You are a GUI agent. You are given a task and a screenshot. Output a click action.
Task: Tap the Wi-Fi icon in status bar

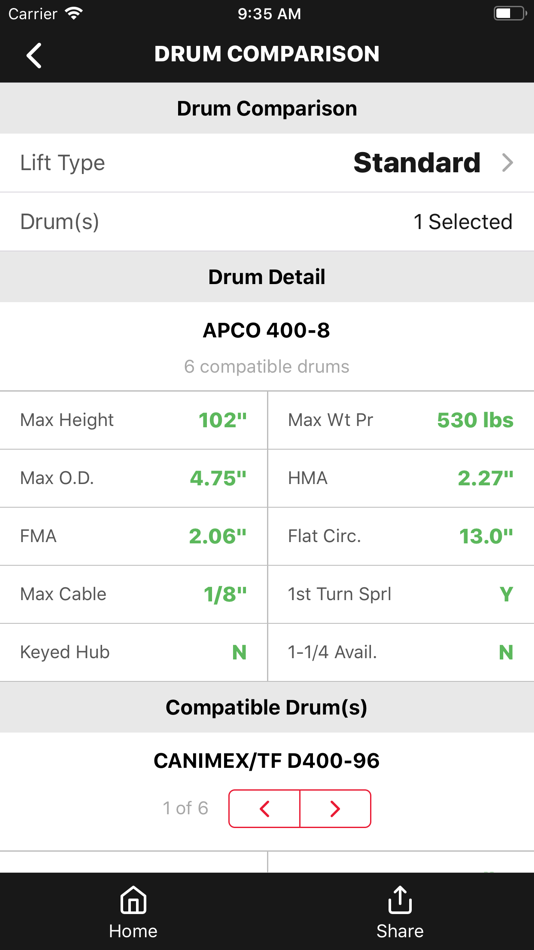[75, 13]
